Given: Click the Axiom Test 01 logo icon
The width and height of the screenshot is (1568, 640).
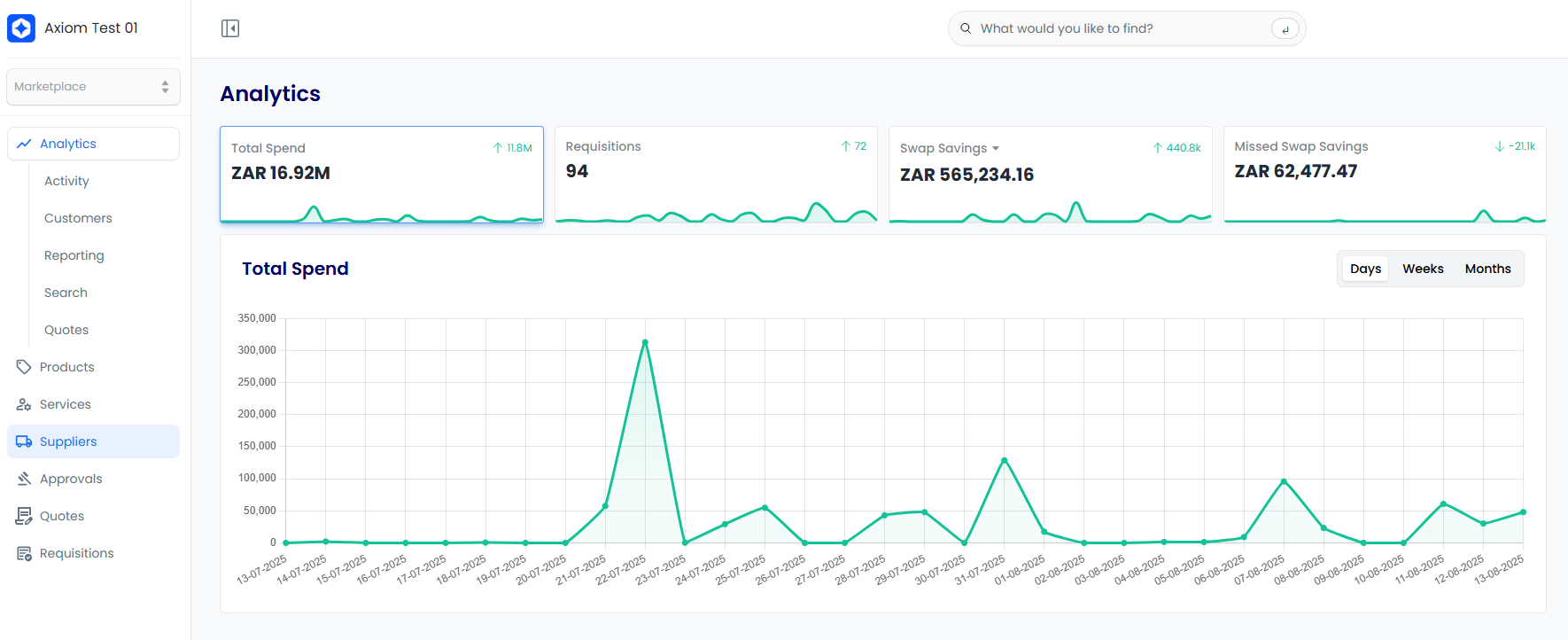Looking at the screenshot, I should (21, 28).
